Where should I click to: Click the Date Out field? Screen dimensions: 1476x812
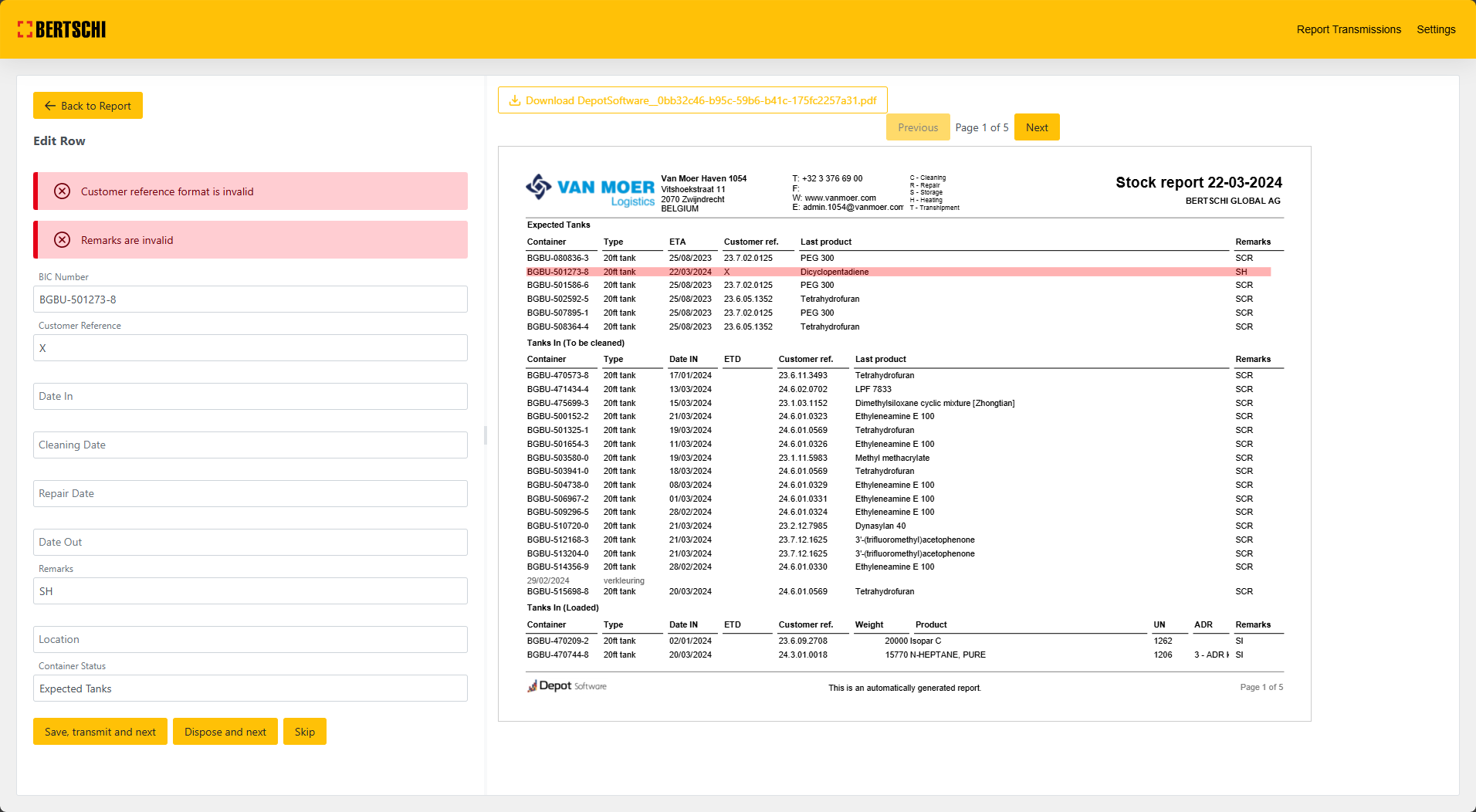(x=250, y=542)
